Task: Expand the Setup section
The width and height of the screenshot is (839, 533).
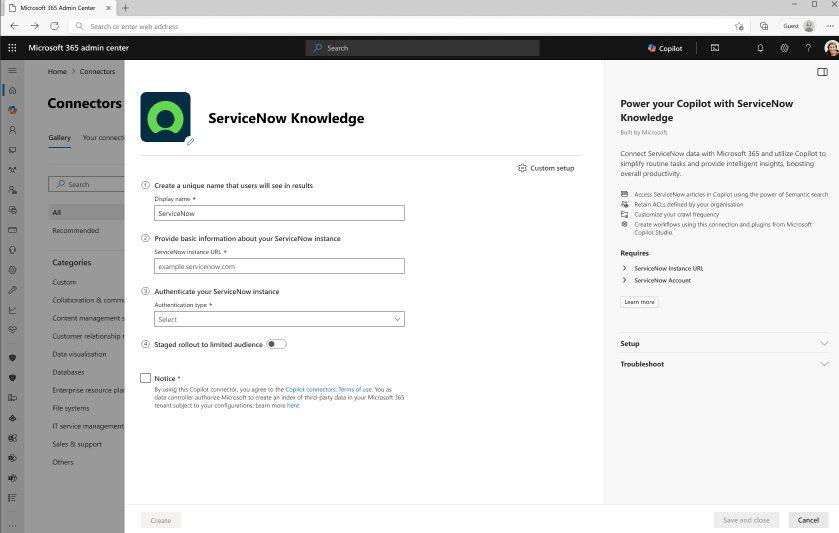Action: coord(724,344)
